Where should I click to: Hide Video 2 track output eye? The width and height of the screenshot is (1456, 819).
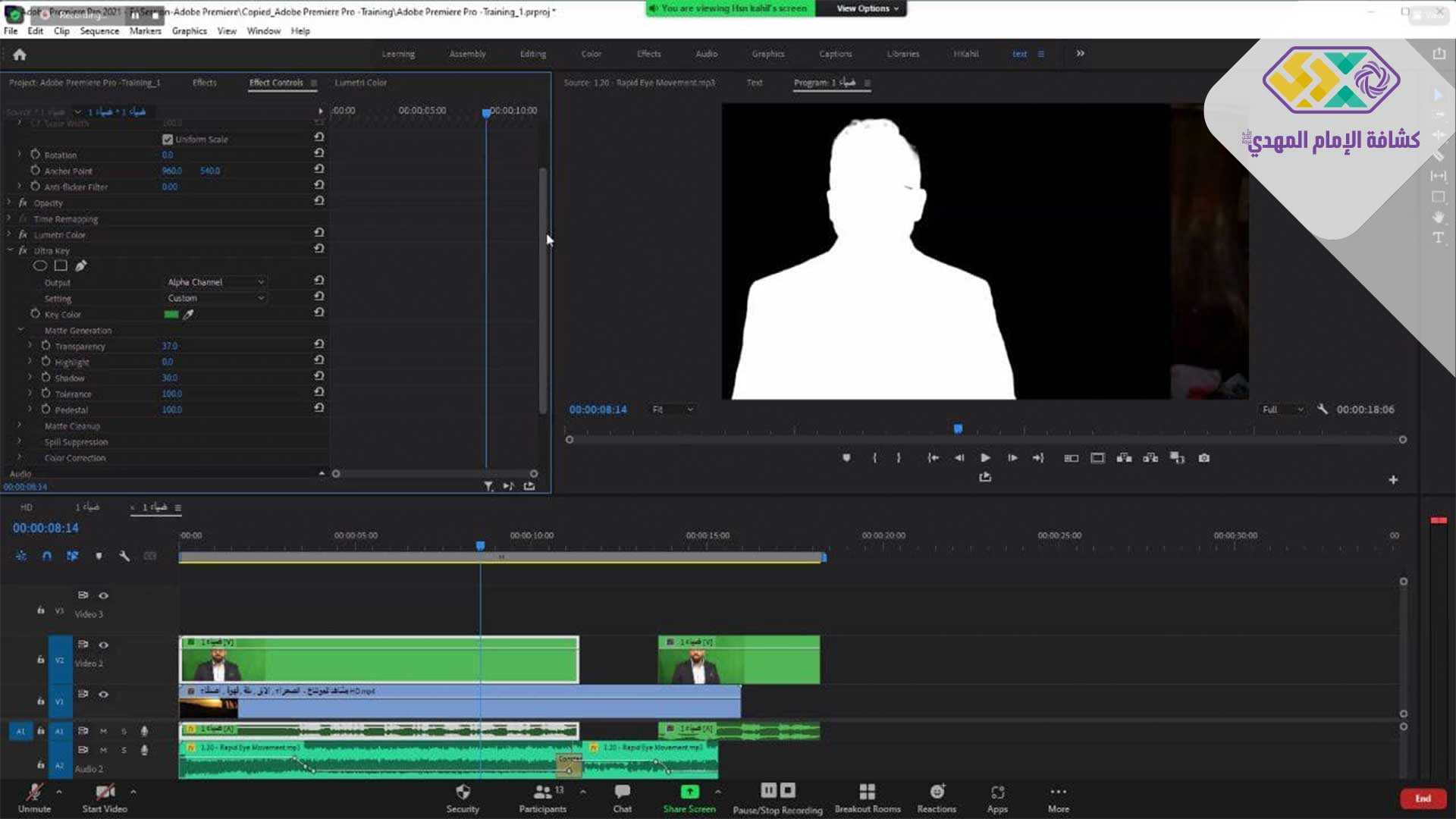[104, 645]
